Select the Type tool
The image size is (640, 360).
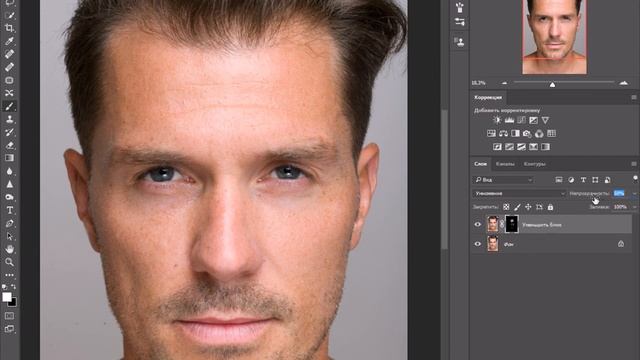click(x=9, y=210)
